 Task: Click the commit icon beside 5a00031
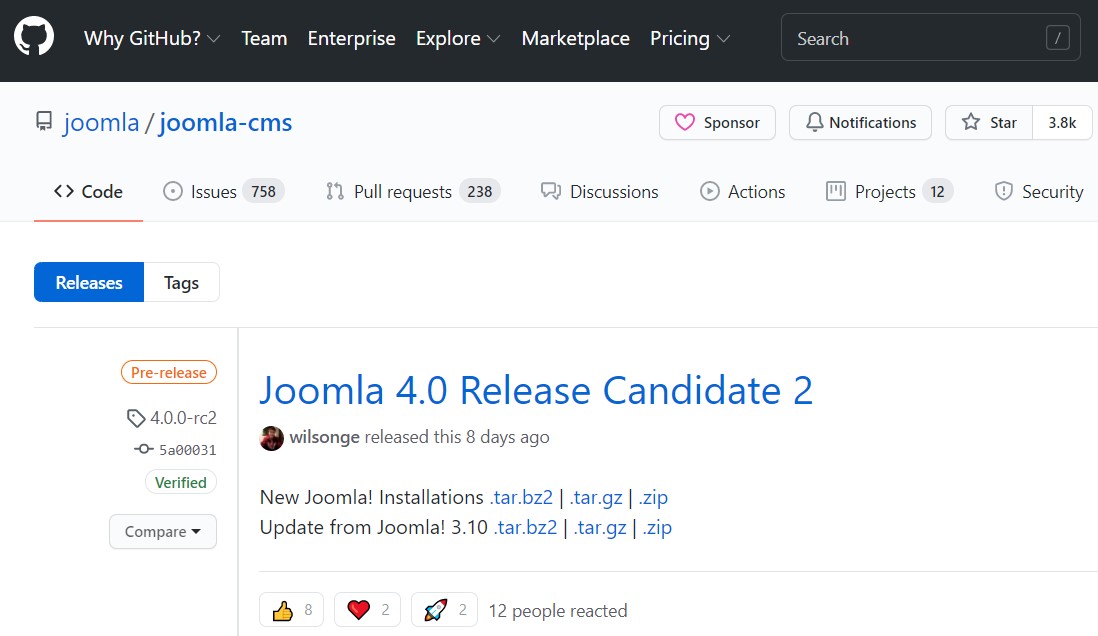[x=144, y=449]
